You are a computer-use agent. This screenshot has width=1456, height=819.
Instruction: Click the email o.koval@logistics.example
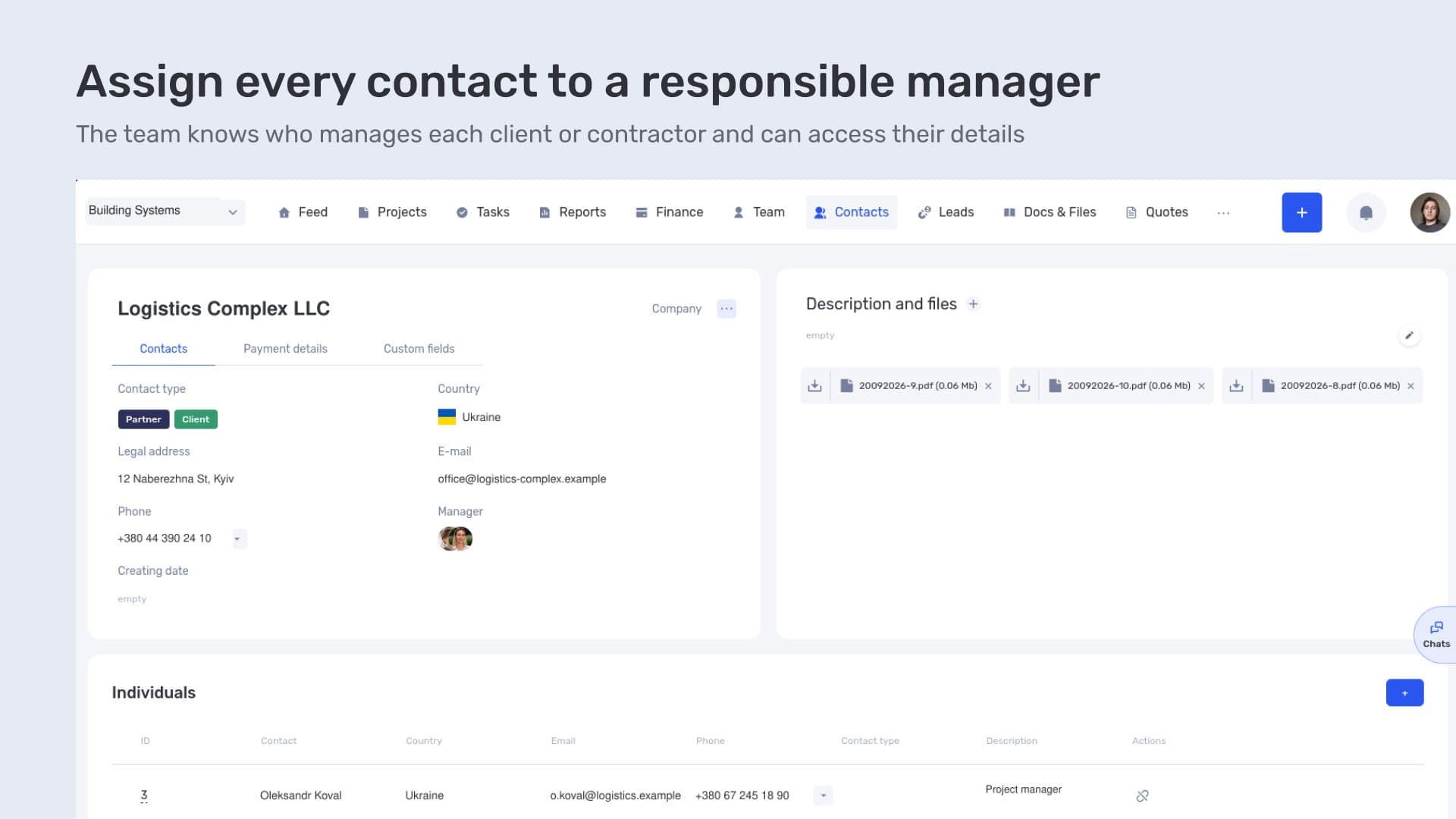point(615,795)
